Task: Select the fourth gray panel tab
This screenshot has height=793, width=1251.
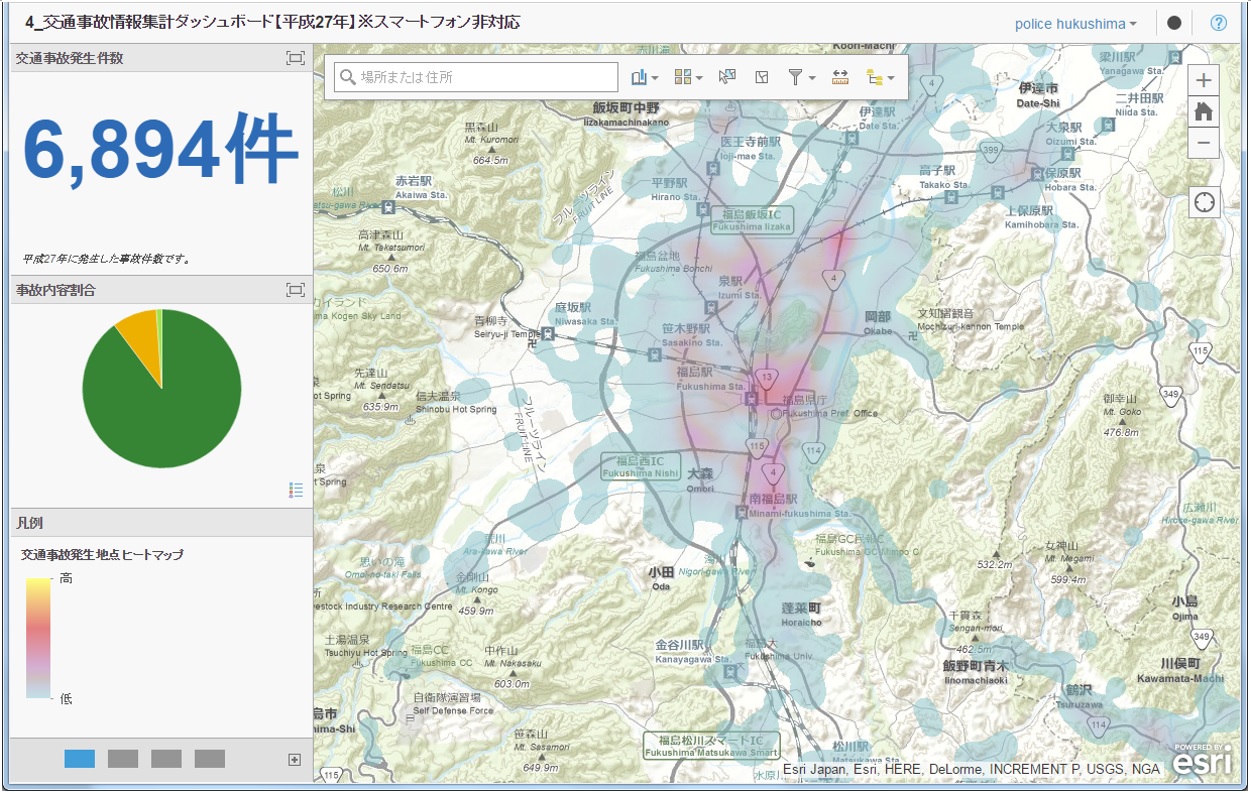Action: pyautogui.click(x=210, y=759)
